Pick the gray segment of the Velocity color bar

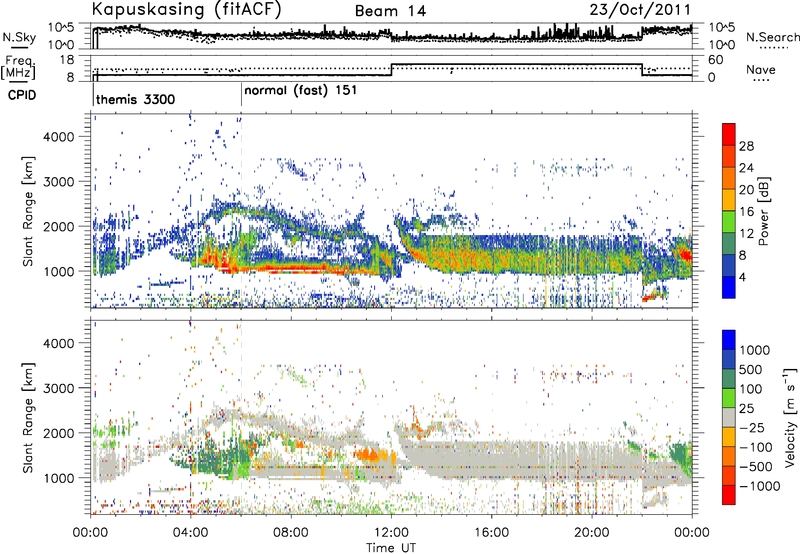click(x=729, y=417)
